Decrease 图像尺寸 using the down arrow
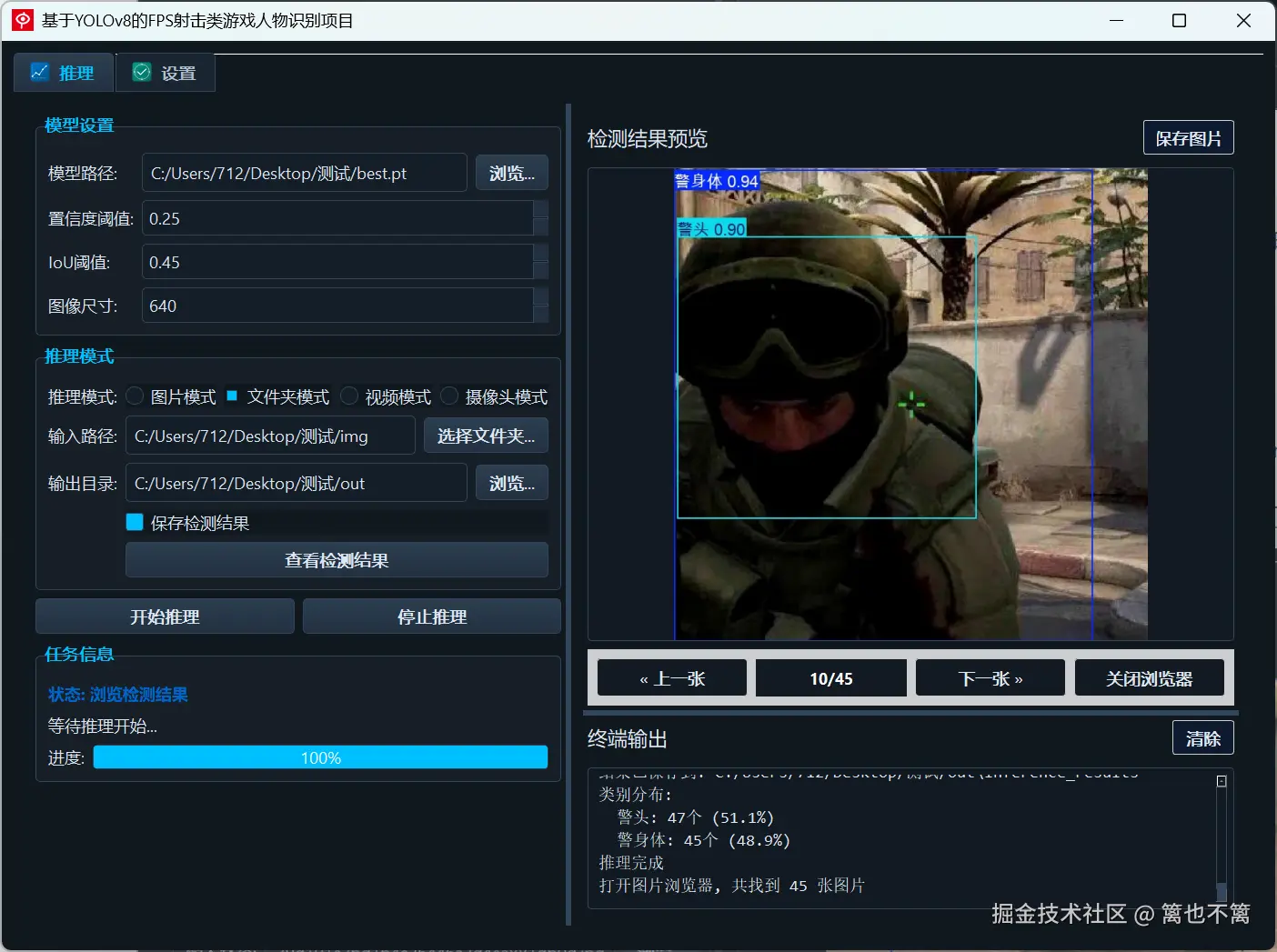This screenshot has height=952, width=1277. [540, 315]
